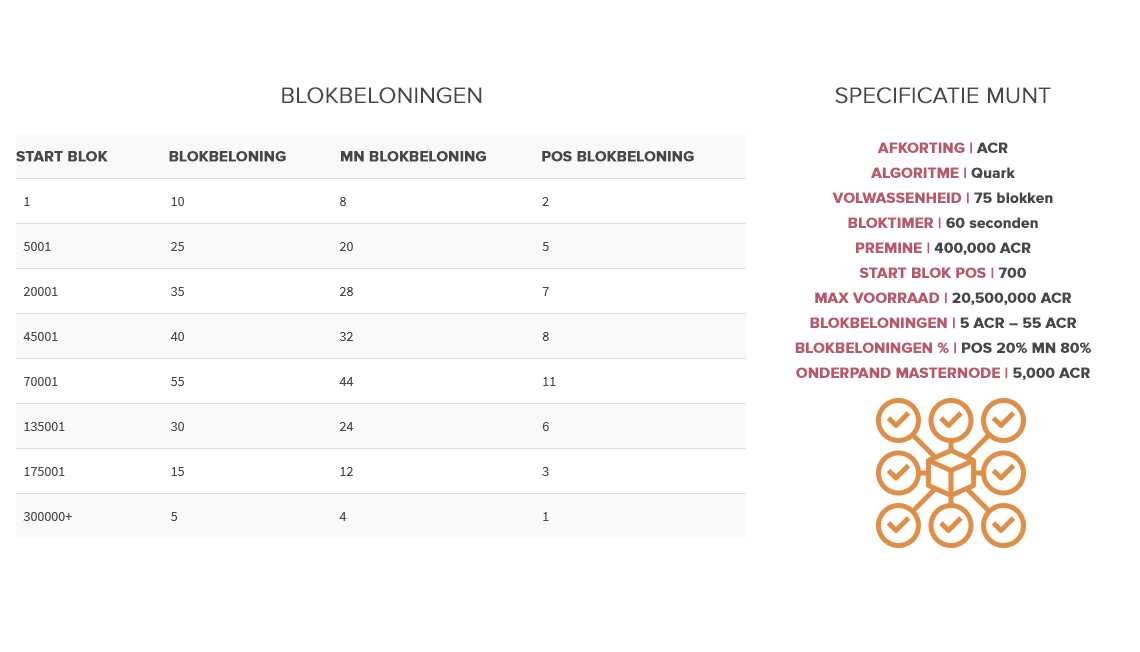Screen dimensions: 1140x652
Task: Click the bottom-left checkmark circle icon
Action: tap(899, 525)
